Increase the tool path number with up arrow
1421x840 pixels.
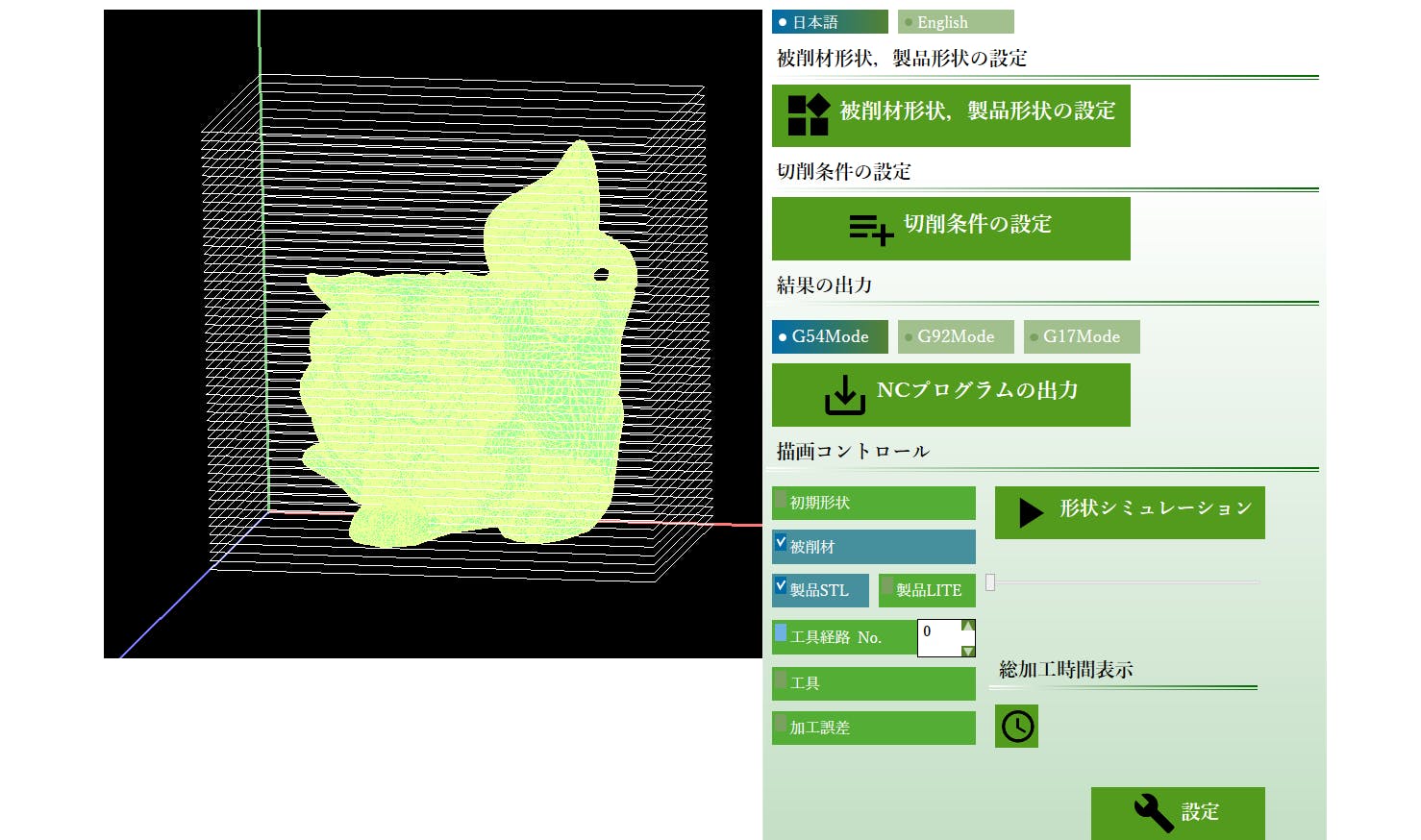click(968, 627)
